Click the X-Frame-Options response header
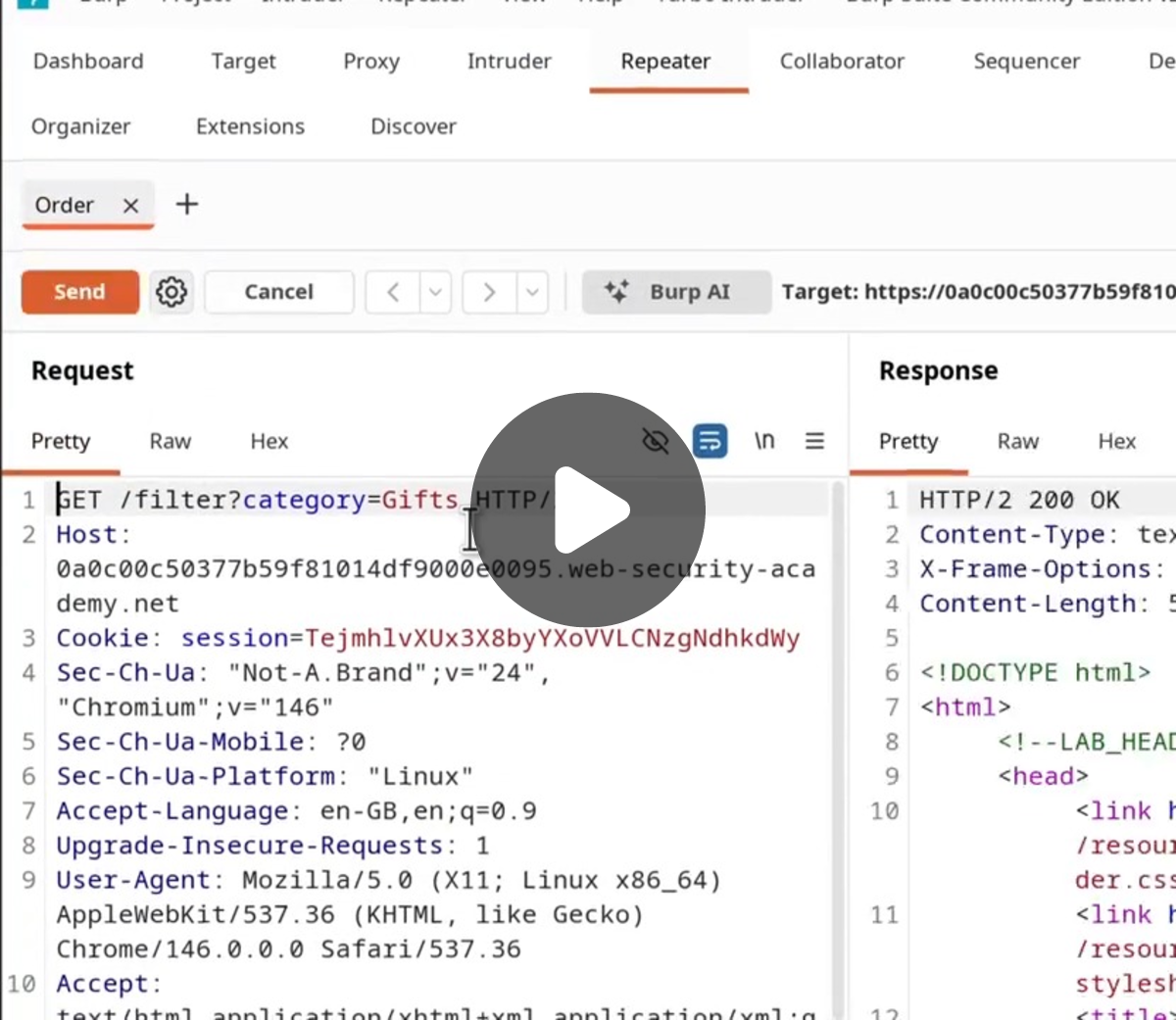The width and height of the screenshot is (1176, 1020). click(x=1043, y=569)
